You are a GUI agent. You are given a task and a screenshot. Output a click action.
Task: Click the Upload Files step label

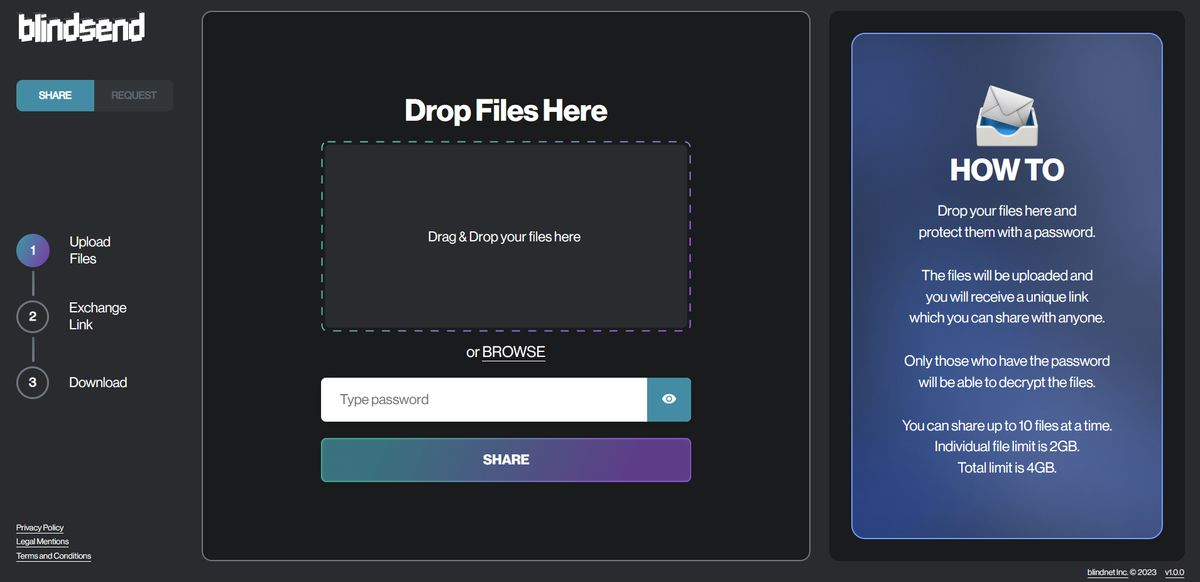90,250
